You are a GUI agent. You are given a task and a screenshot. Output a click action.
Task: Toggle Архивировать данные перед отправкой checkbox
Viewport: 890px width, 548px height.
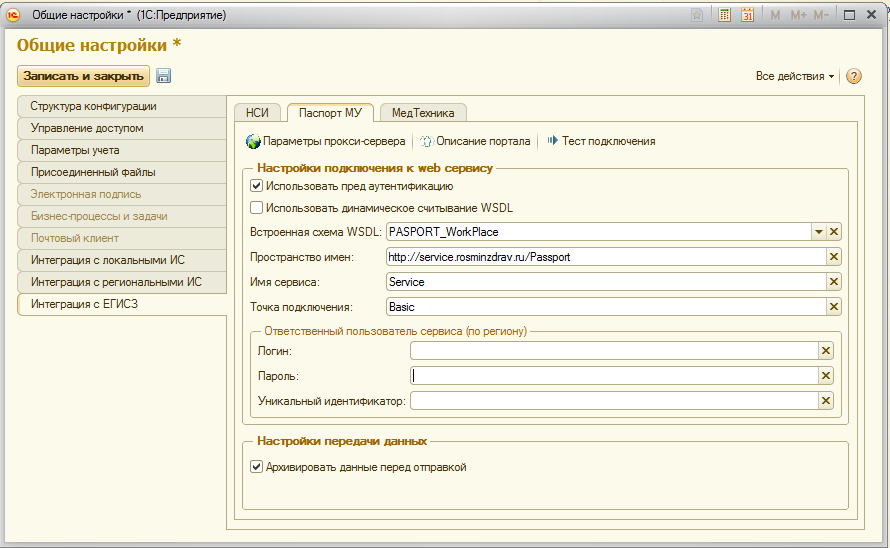pos(257,467)
